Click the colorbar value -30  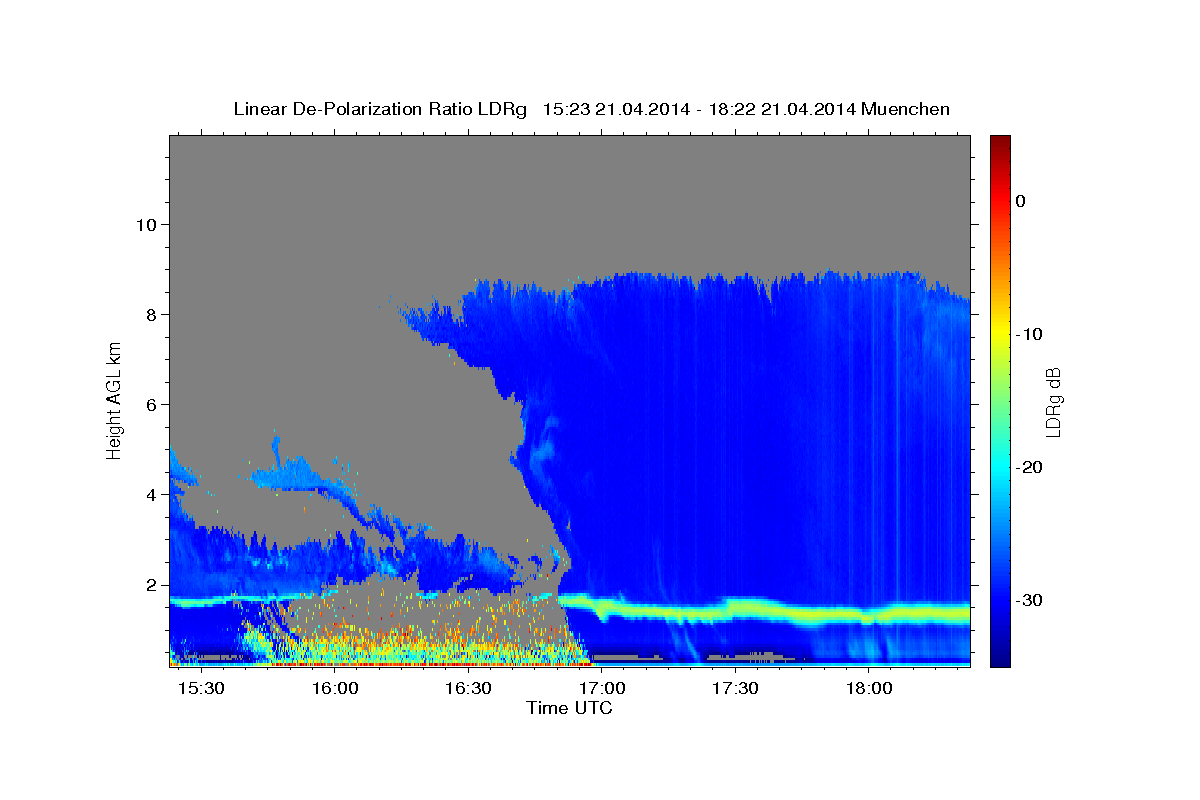[x=1030, y=600]
